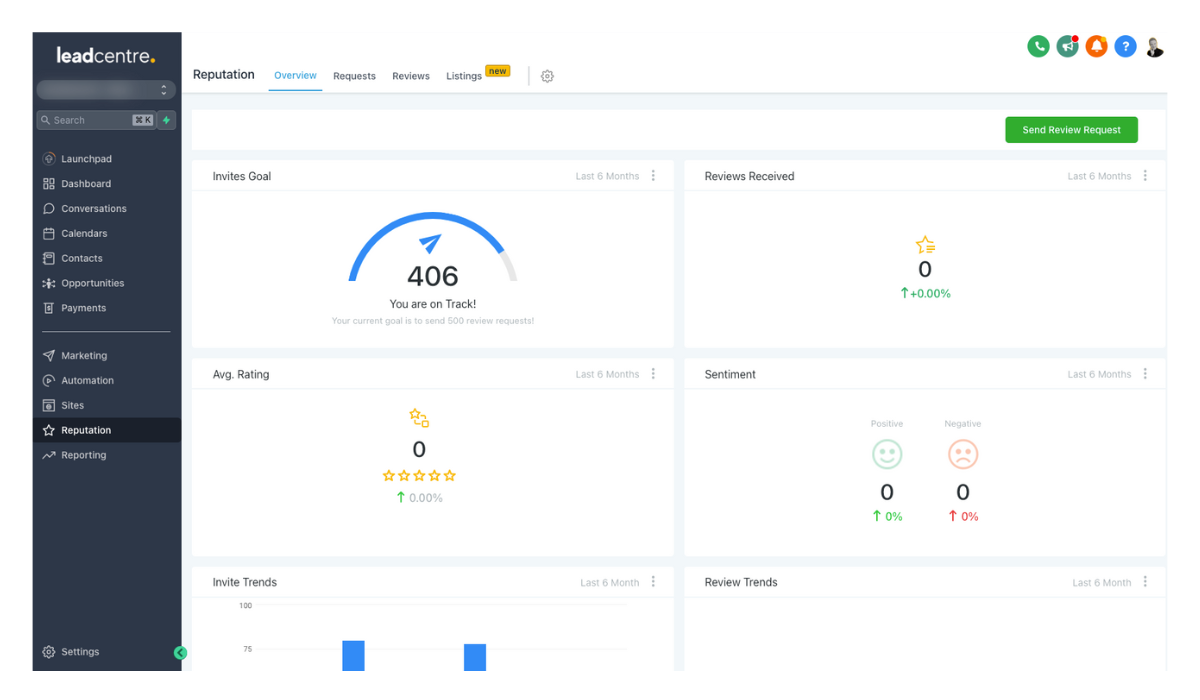The height and width of the screenshot is (700, 1200).
Task: Click the leadcentre logo
Action: (x=106, y=56)
